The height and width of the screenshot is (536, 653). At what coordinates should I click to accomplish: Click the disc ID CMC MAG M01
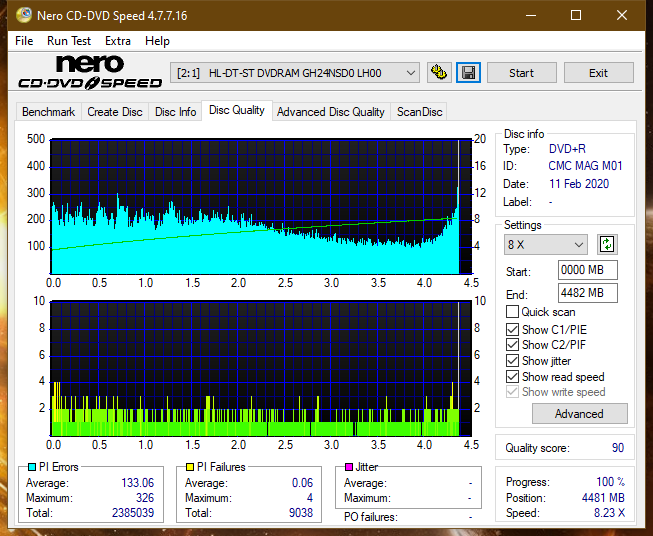585,166
